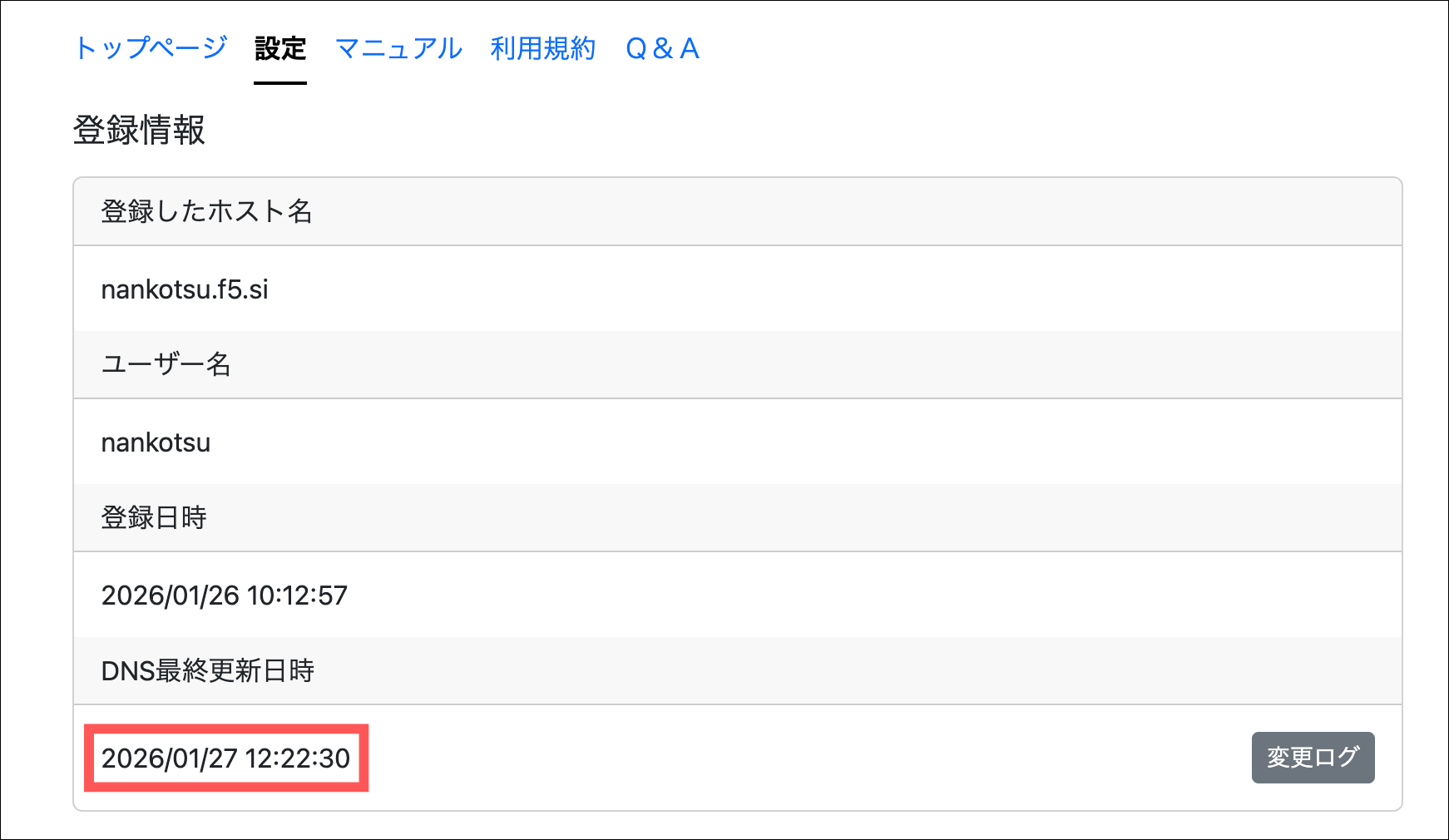1449x840 pixels.
Task: Click the highlighted timestamp 2026/01/27 12:22:30
Action: pyautogui.click(x=225, y=758)
